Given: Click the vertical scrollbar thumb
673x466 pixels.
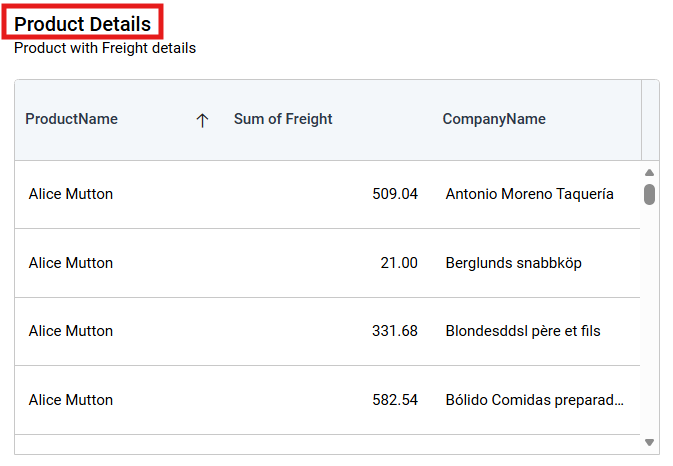Looking at the screenshot, I should [x=649, y=194].
